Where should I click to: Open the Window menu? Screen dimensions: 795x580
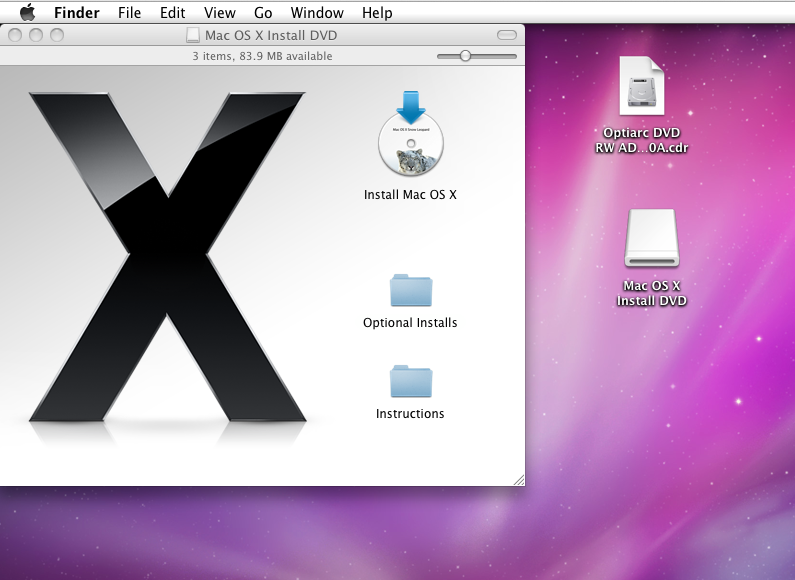click(317, 13)
